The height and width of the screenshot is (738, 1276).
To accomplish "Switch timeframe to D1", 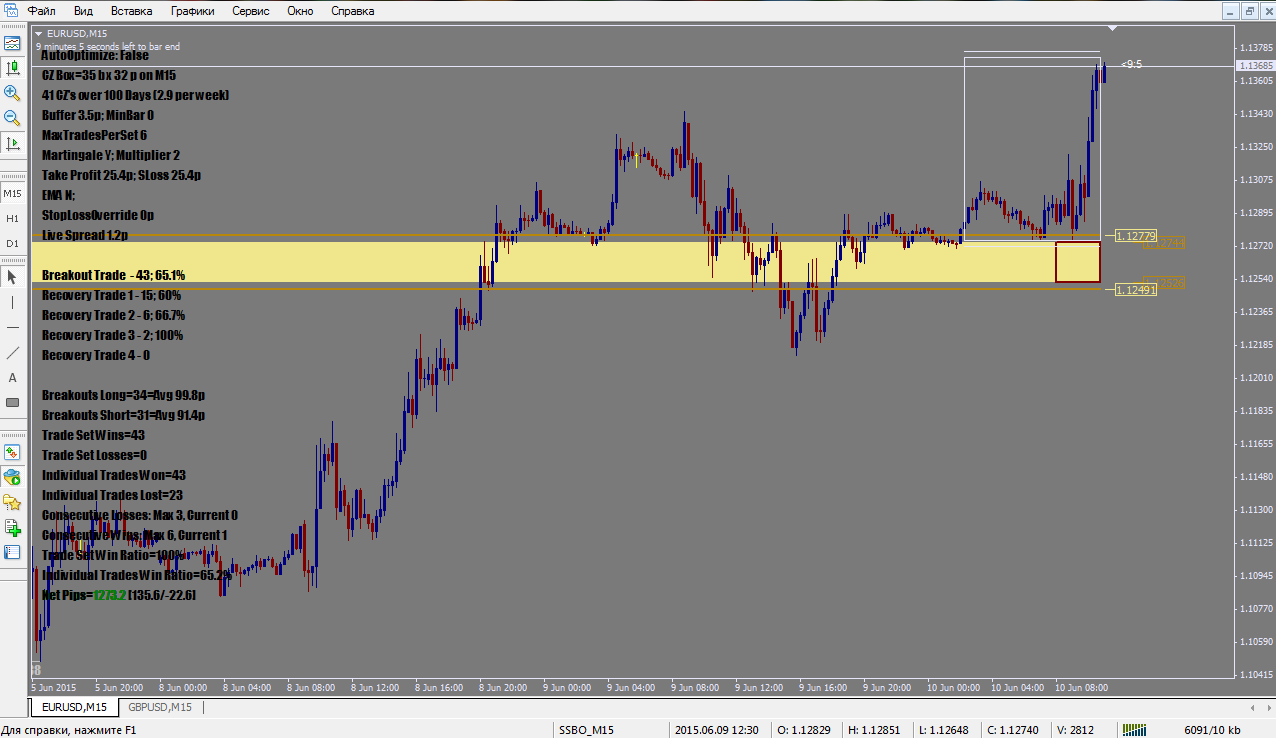I will (x=12, y=243).
